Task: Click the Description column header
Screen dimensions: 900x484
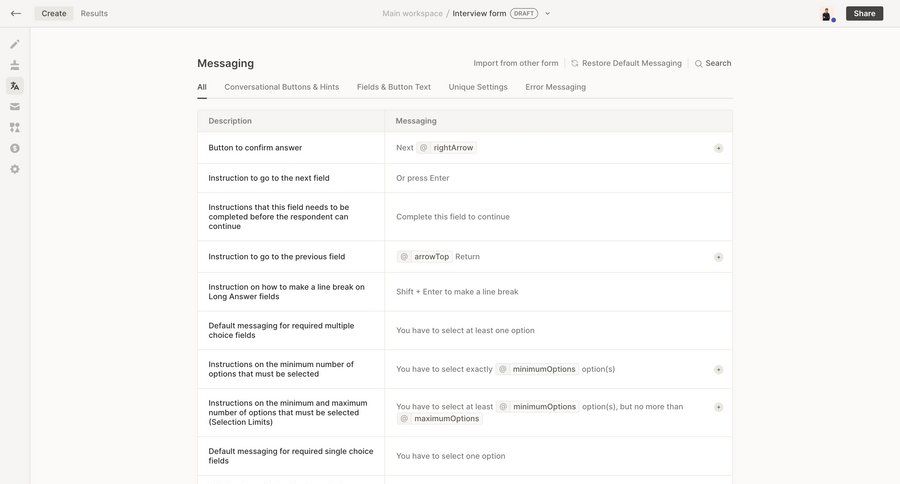Action: [230, 121]
